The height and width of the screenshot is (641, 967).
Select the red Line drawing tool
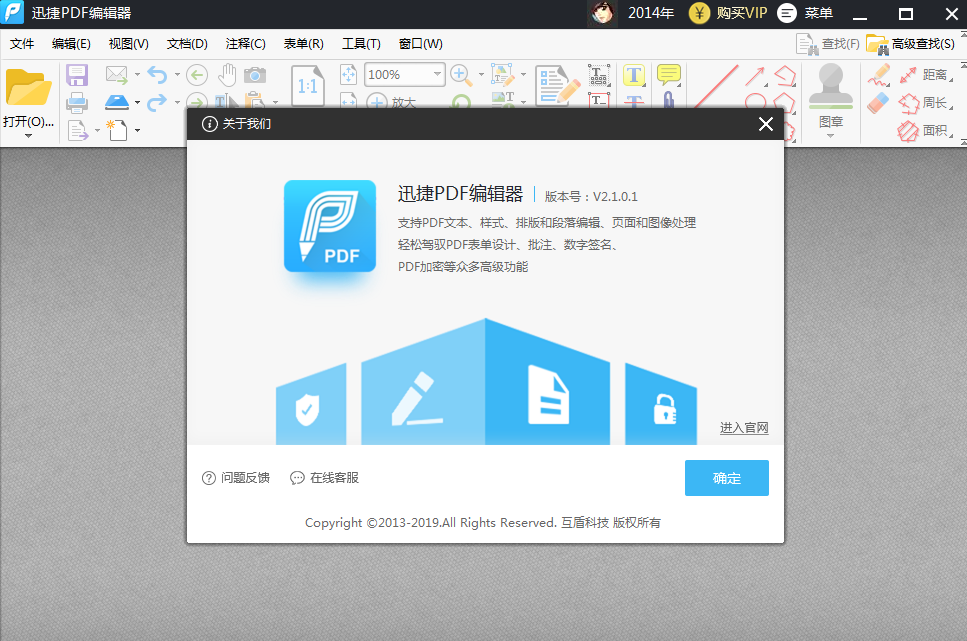coord(716,86)
